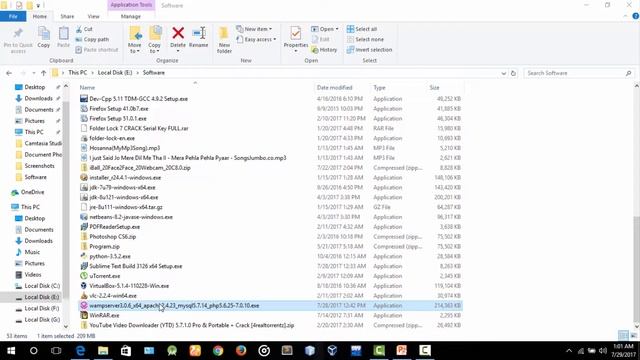Viewport: 640px width, 360px height.
Task: Open the Microsoft Store taskbar icon
Action: pos(126,351)
